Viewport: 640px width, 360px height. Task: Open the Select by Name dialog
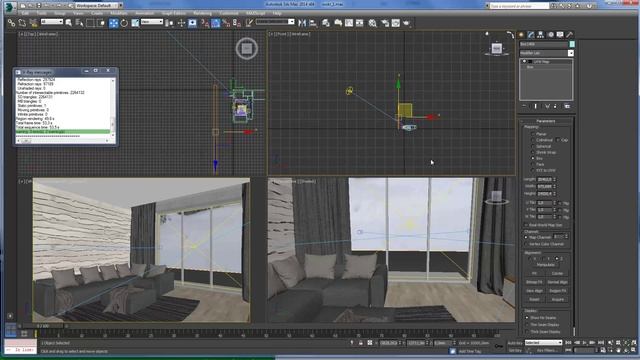pyautogui.click(x=79, y=23)
